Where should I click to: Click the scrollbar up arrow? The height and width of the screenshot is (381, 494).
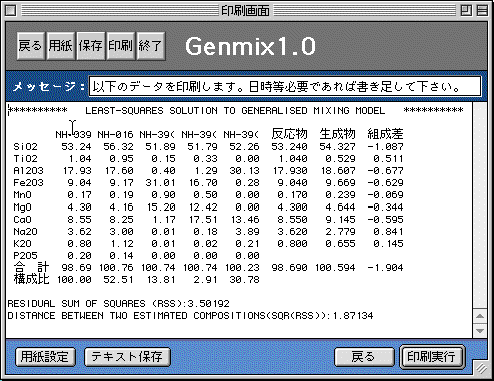click(x=480, y=316)
